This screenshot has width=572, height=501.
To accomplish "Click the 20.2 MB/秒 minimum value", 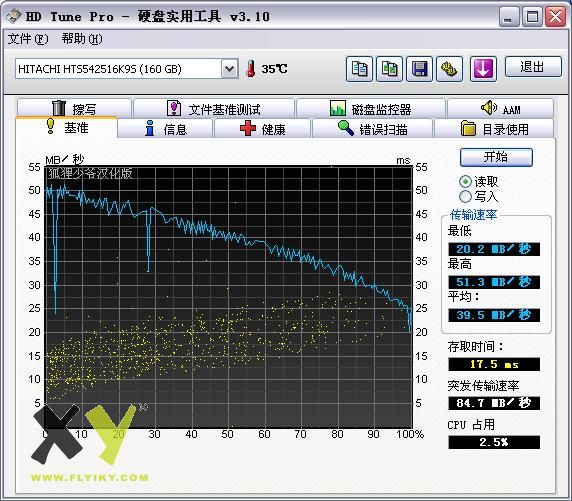I will point(494,249).
